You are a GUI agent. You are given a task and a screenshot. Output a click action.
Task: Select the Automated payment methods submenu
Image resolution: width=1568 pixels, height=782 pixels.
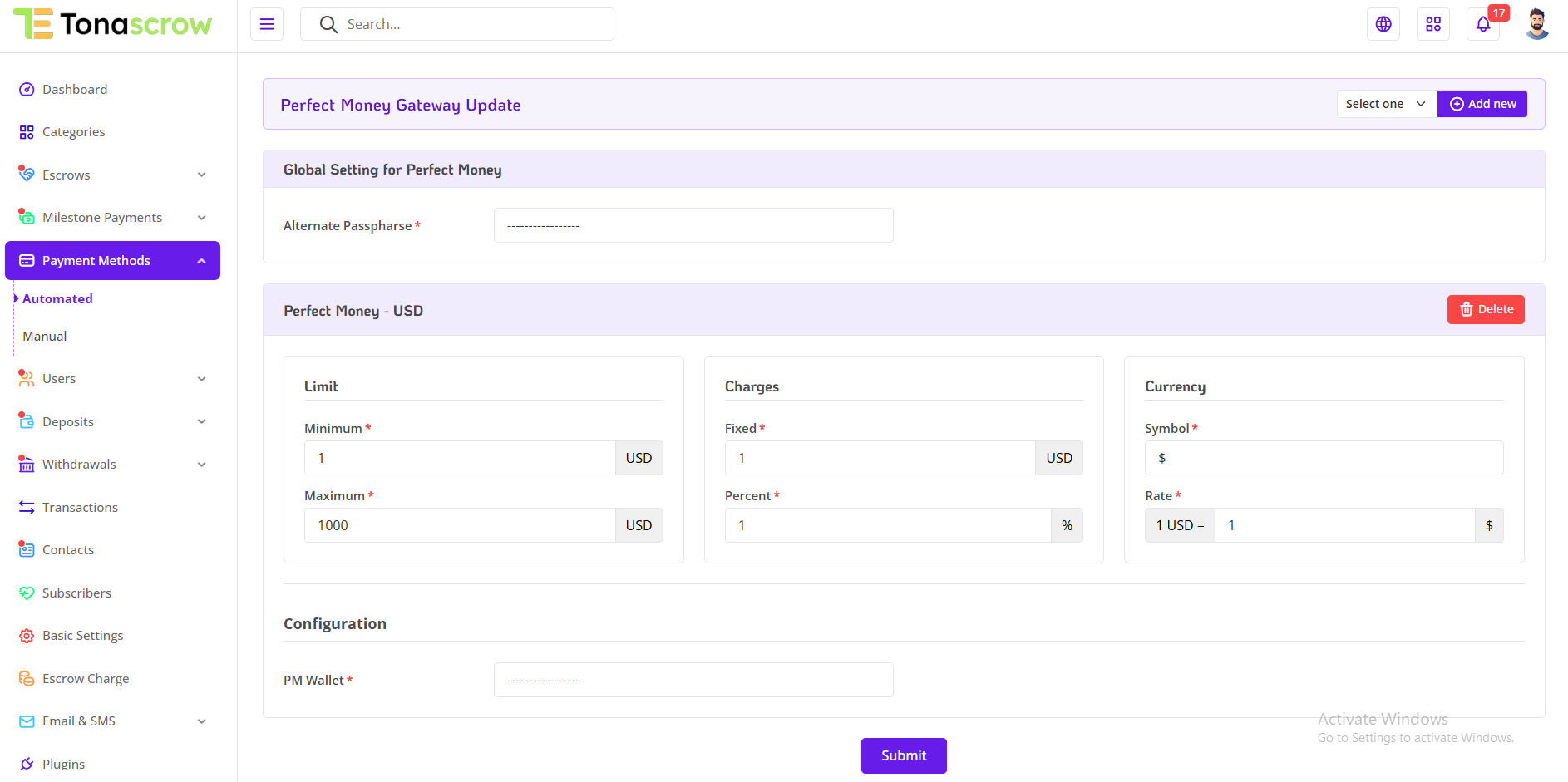[57, 298]
